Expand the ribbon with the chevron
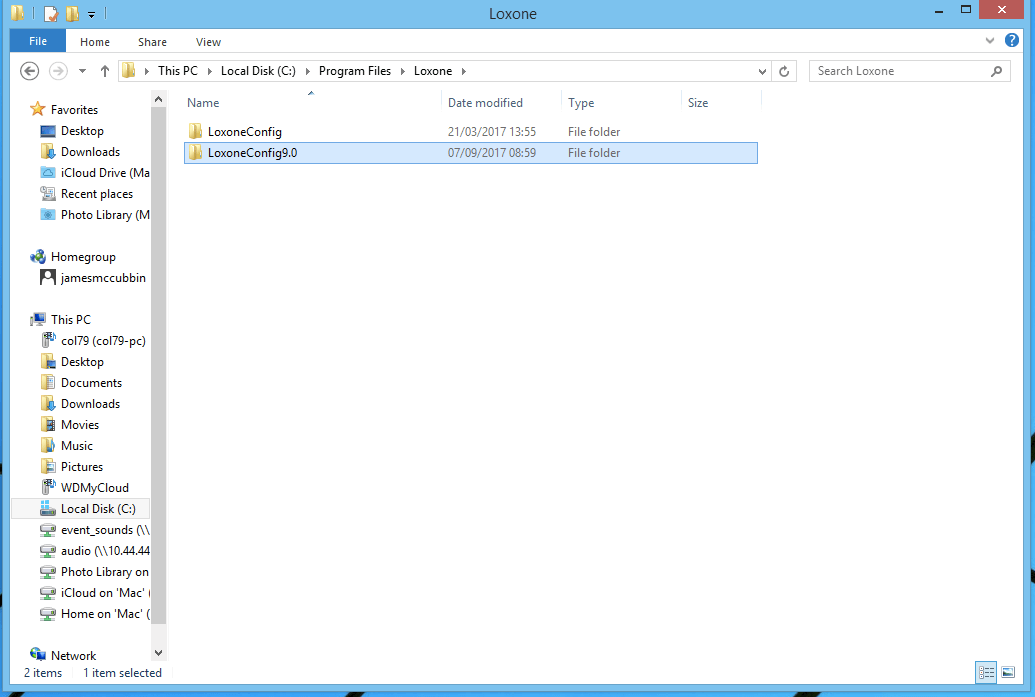This screenshot has width=1035, height=697. coord(991,42)
